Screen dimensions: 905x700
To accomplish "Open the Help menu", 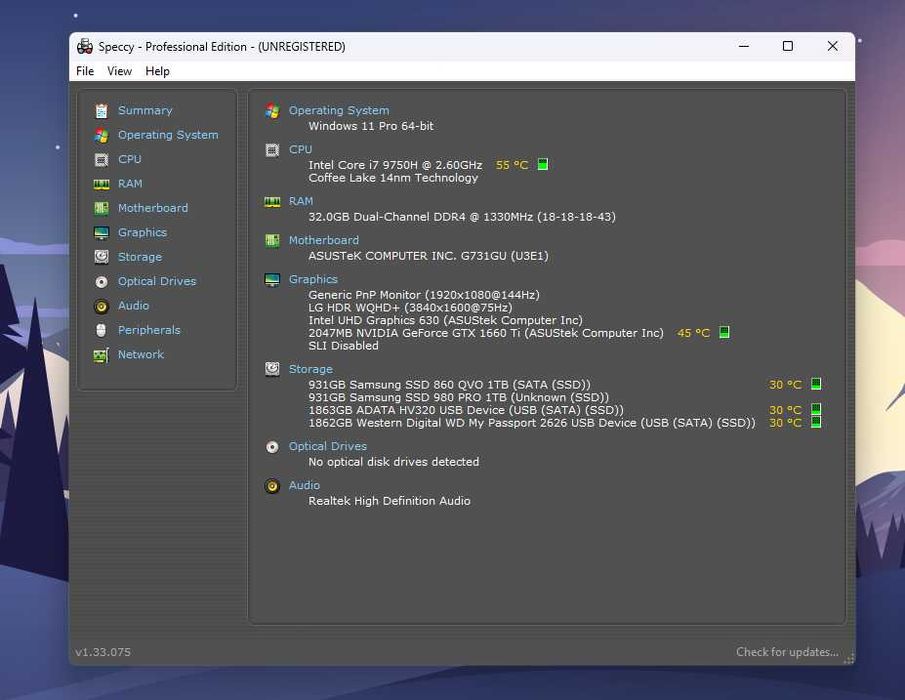I will pos(157,71).
